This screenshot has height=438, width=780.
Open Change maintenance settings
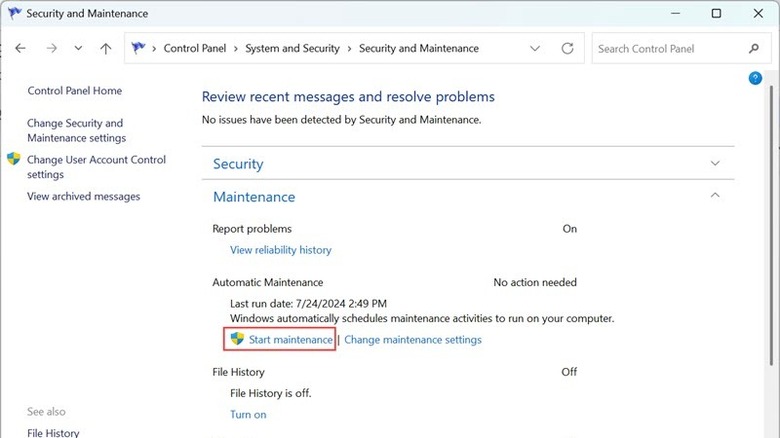(x=412, y=340)
